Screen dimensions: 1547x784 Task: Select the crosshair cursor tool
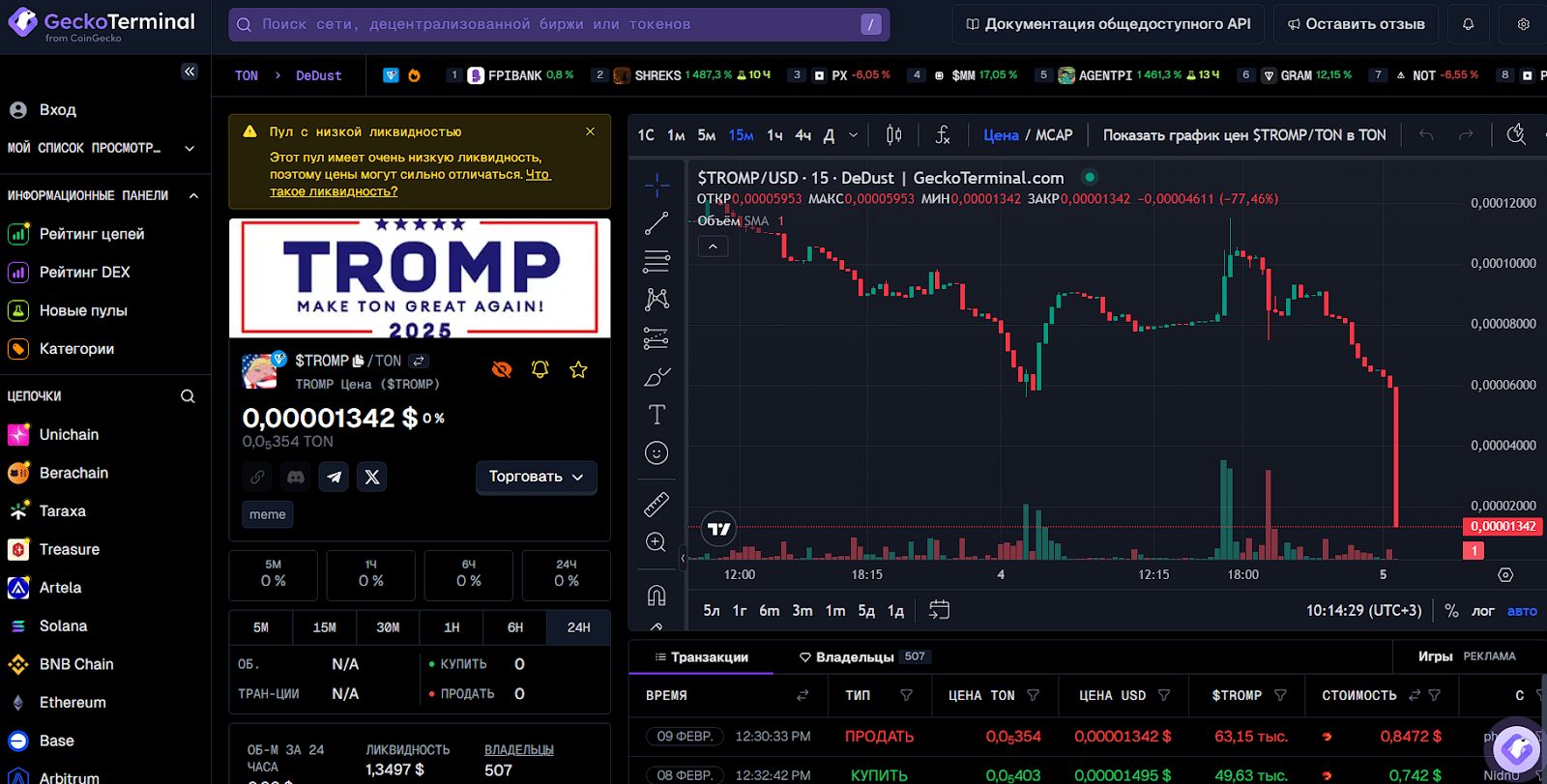coord(657,185)
